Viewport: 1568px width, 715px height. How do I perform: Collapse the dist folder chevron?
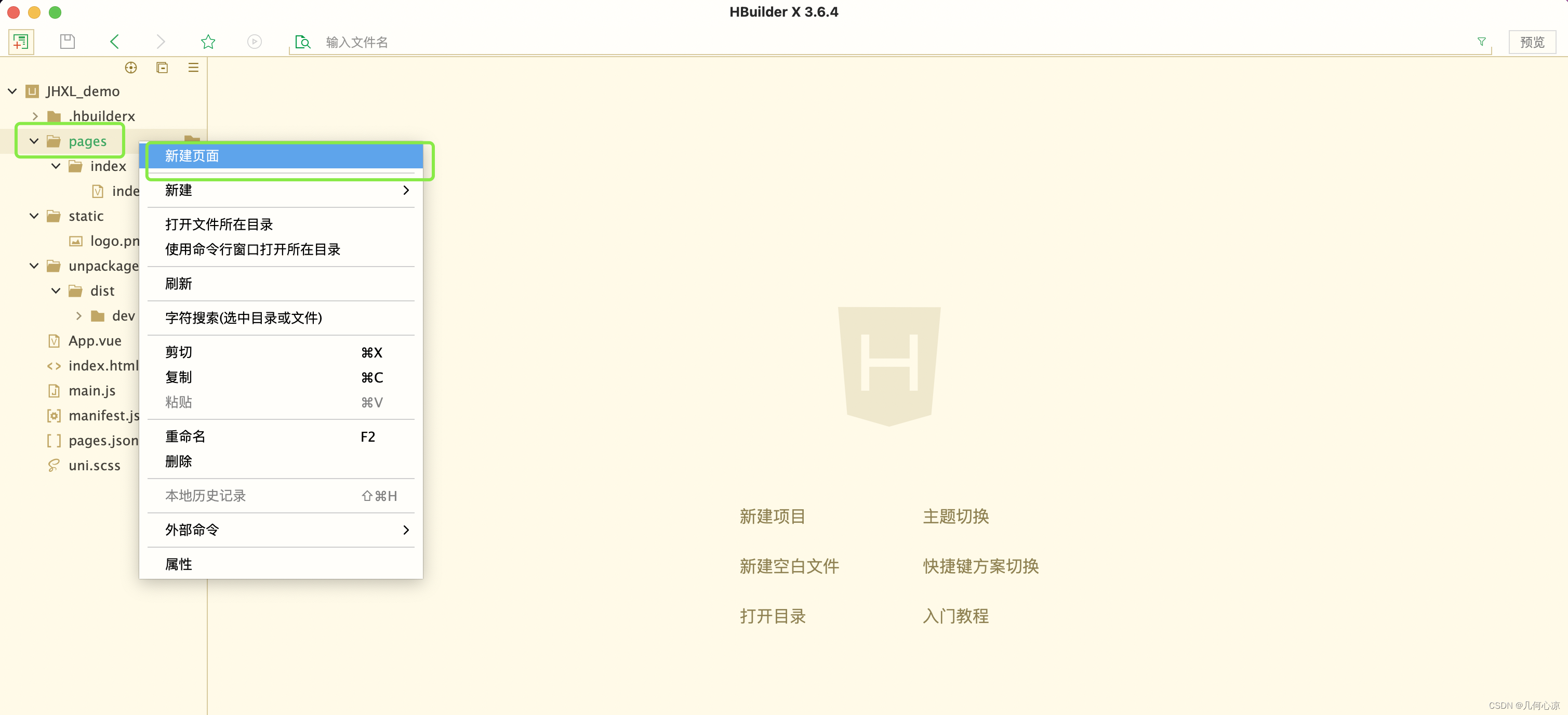tap(56, 291)
